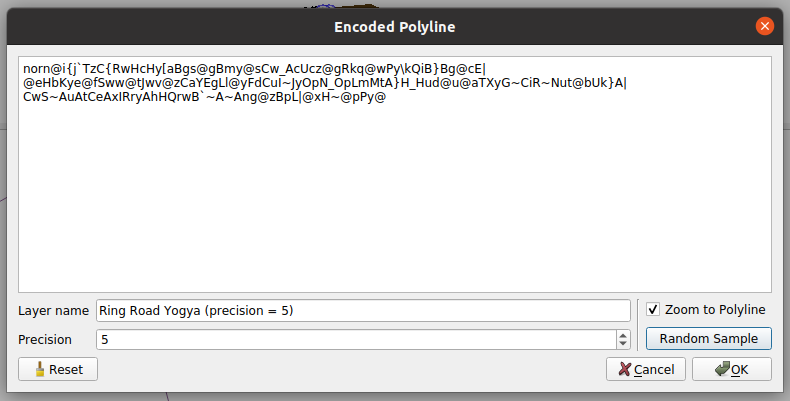Click the Cancel button label
The height and width of the screenshot is (401, 790).
click(x=654, y=370)
